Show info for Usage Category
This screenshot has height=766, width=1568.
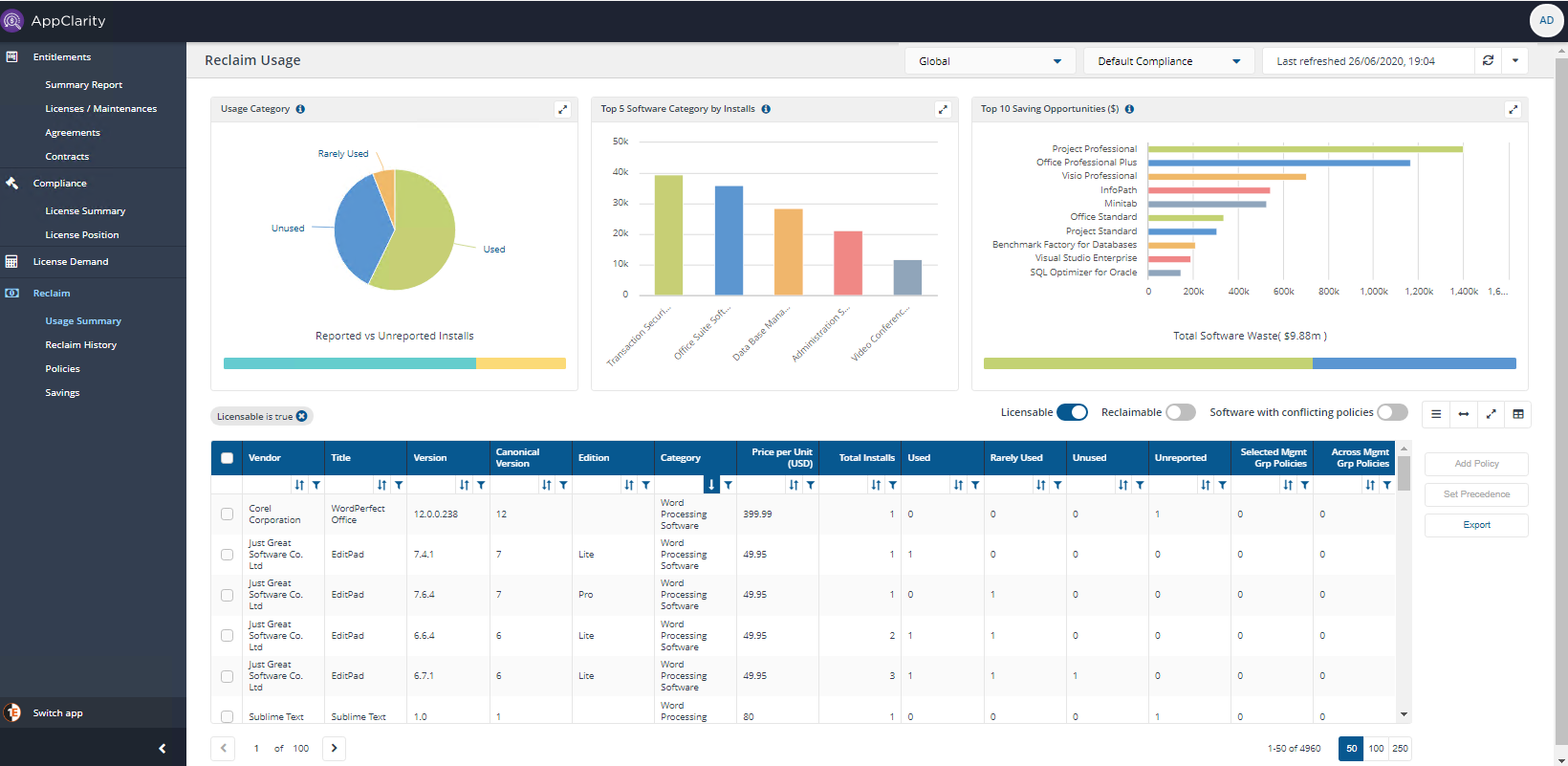[x=300, y=109]
